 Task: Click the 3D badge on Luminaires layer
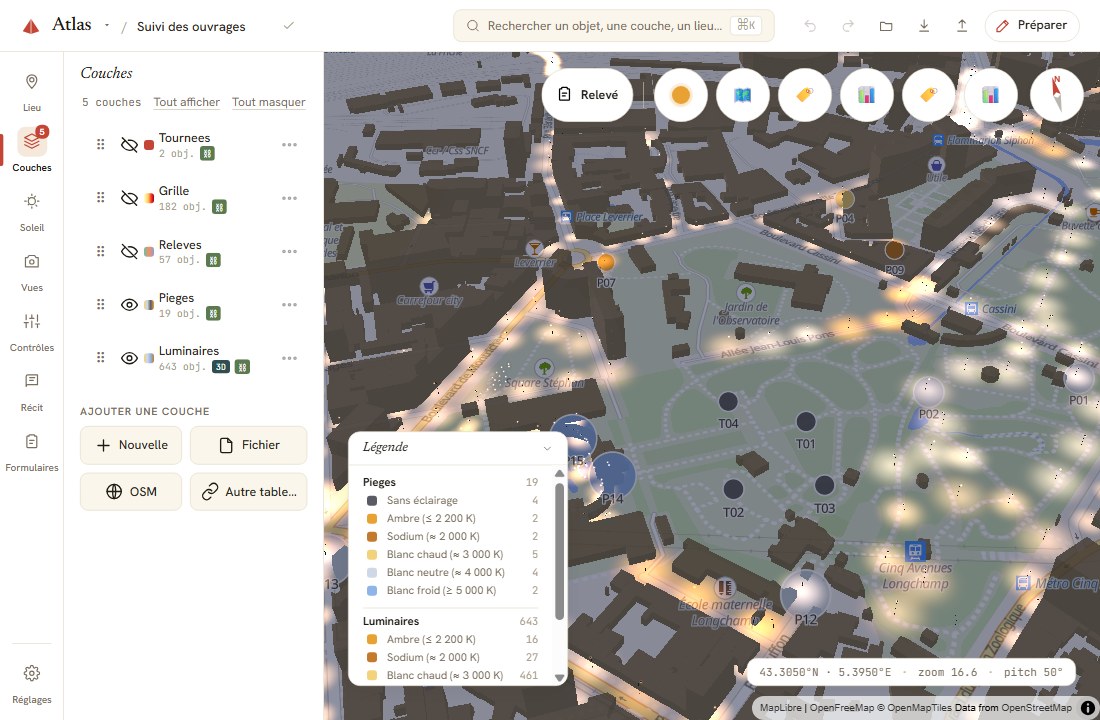(x=221, y=367)
